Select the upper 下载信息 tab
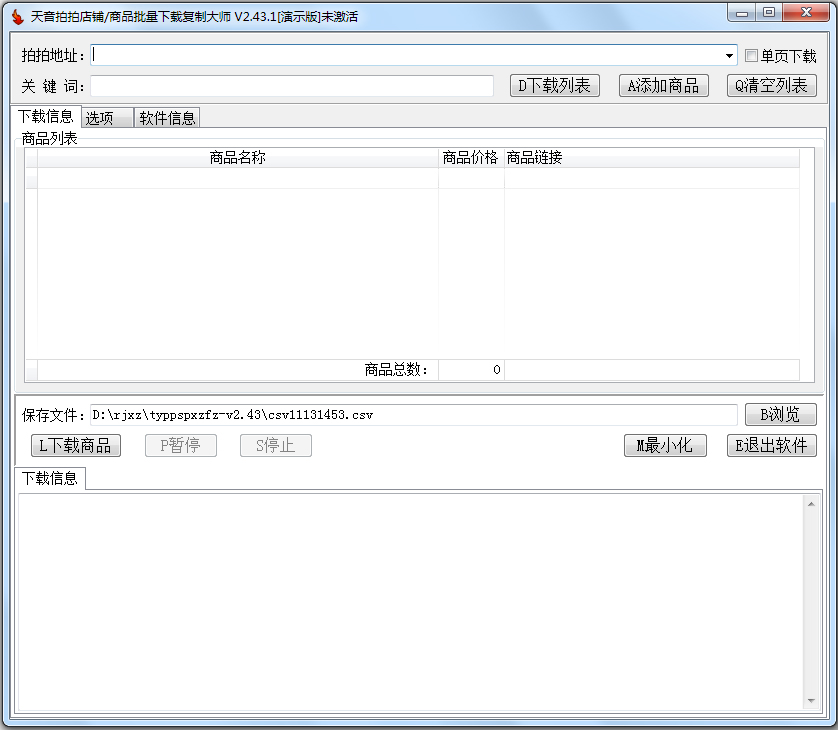 [x=46, y=117]
